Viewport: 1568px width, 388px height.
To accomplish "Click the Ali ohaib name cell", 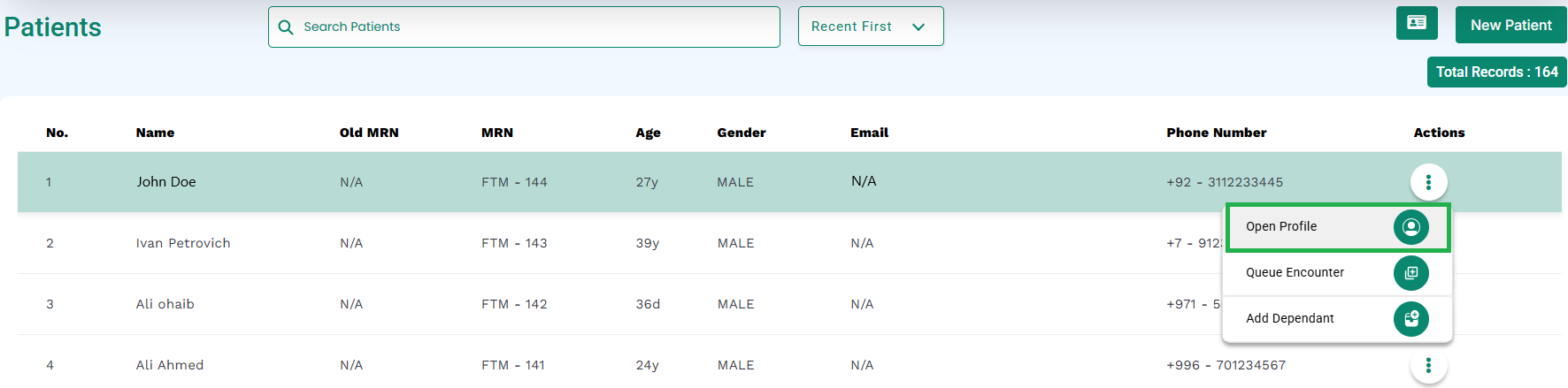I will click(x=165, y=304).
